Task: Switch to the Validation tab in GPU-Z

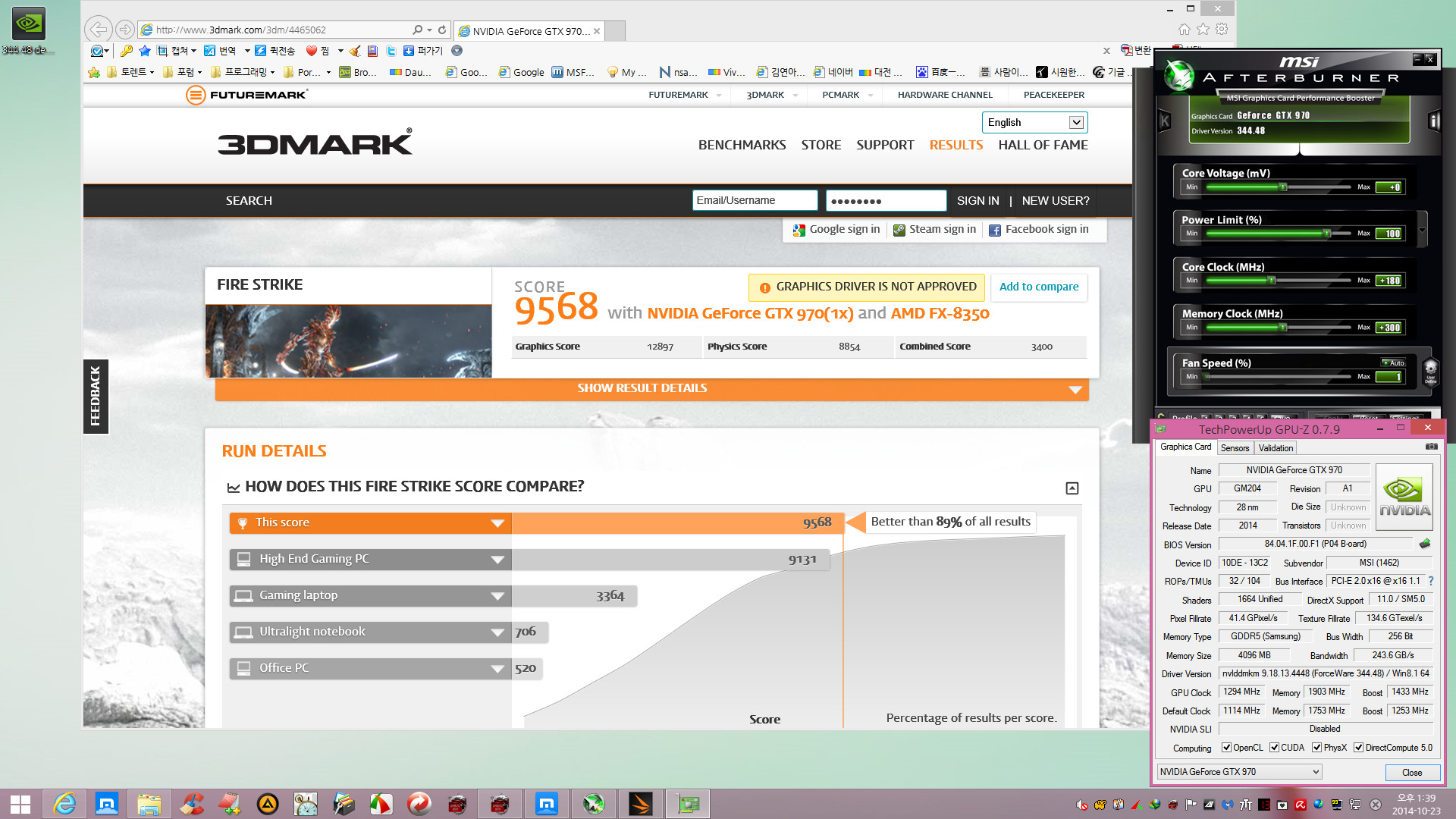Action: point(1276,448)
